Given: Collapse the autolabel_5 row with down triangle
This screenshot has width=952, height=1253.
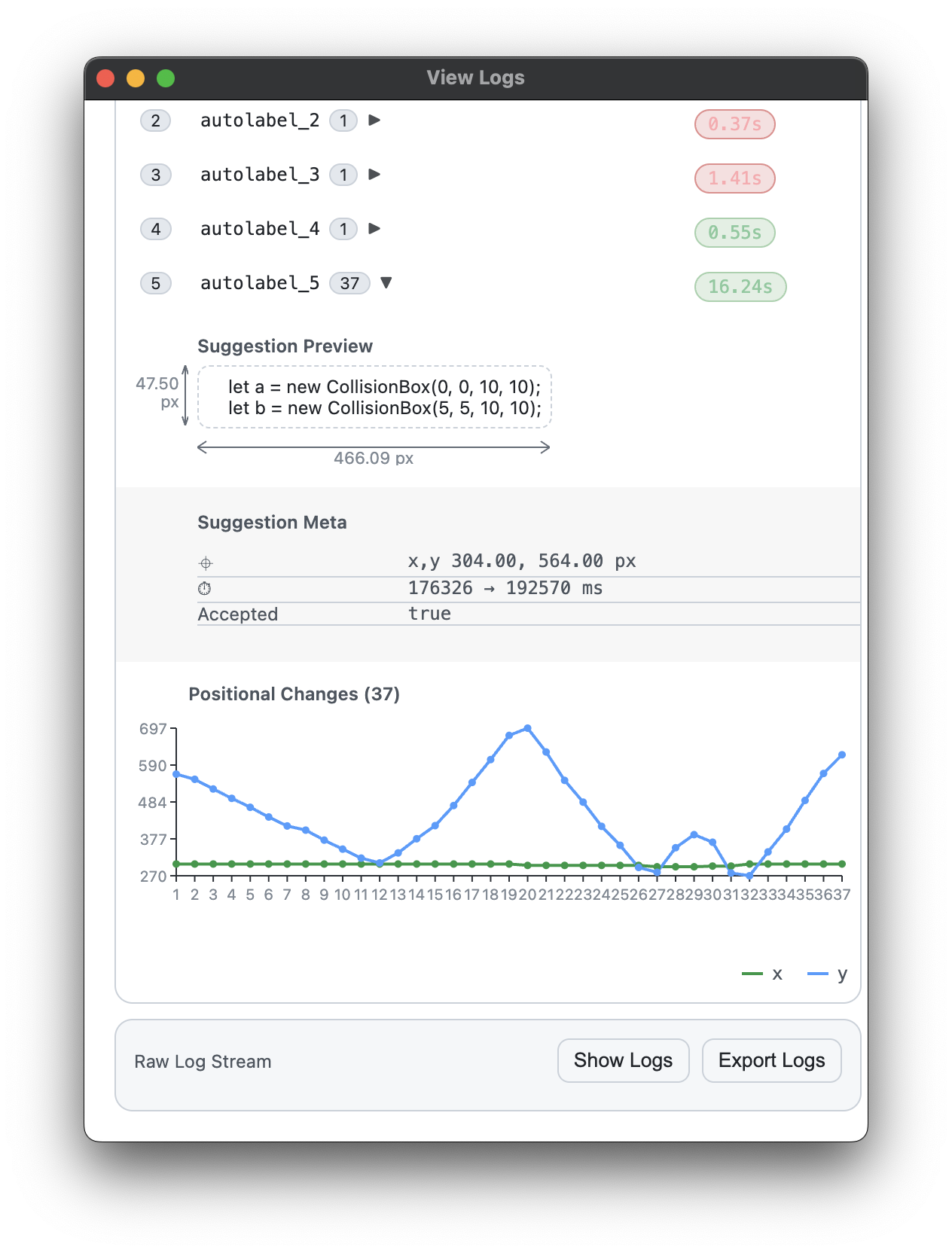Looking at the screenshot, I should click(x=386, y=283).
